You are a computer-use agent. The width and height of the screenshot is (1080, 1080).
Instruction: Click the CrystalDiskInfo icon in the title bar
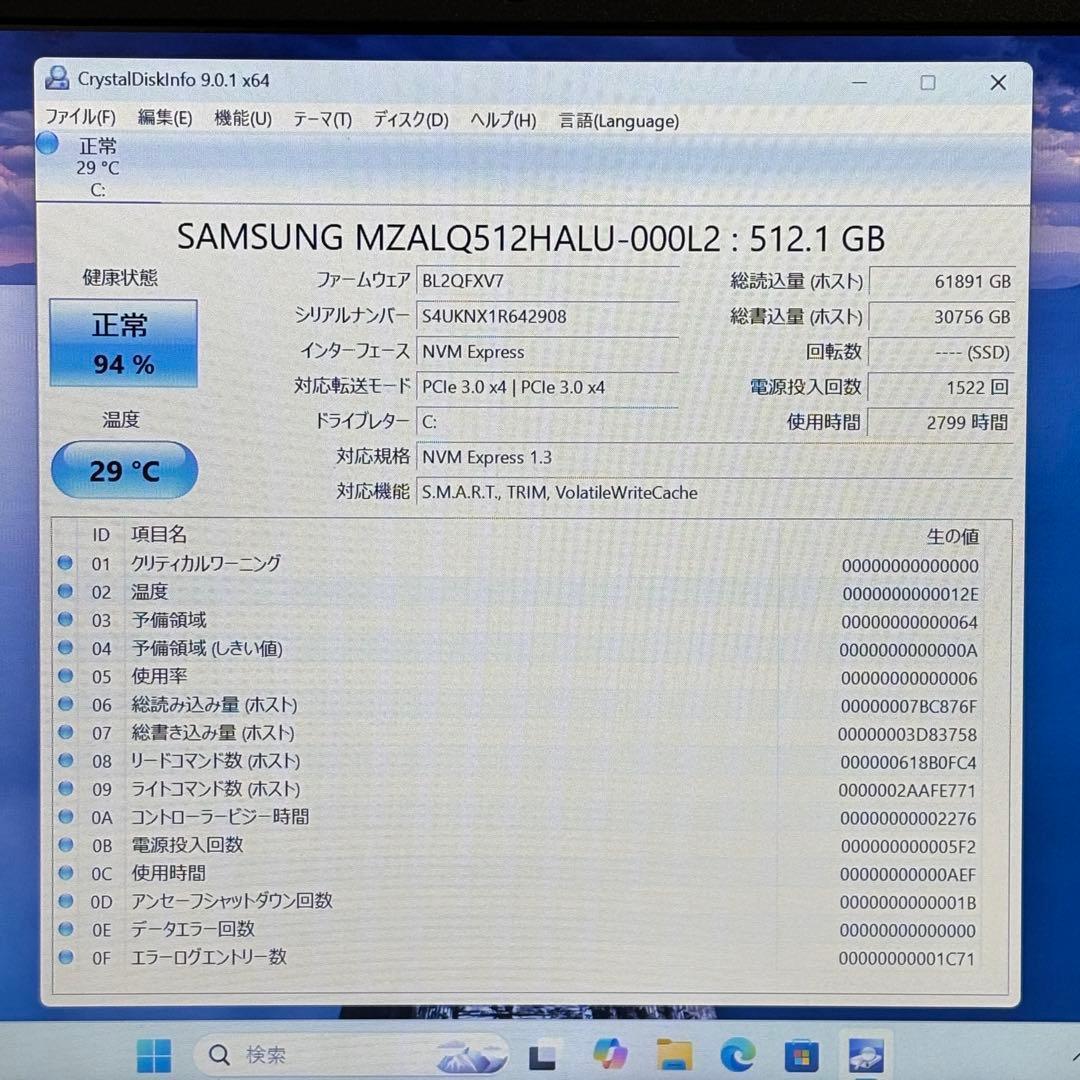(x=57, y=79)
